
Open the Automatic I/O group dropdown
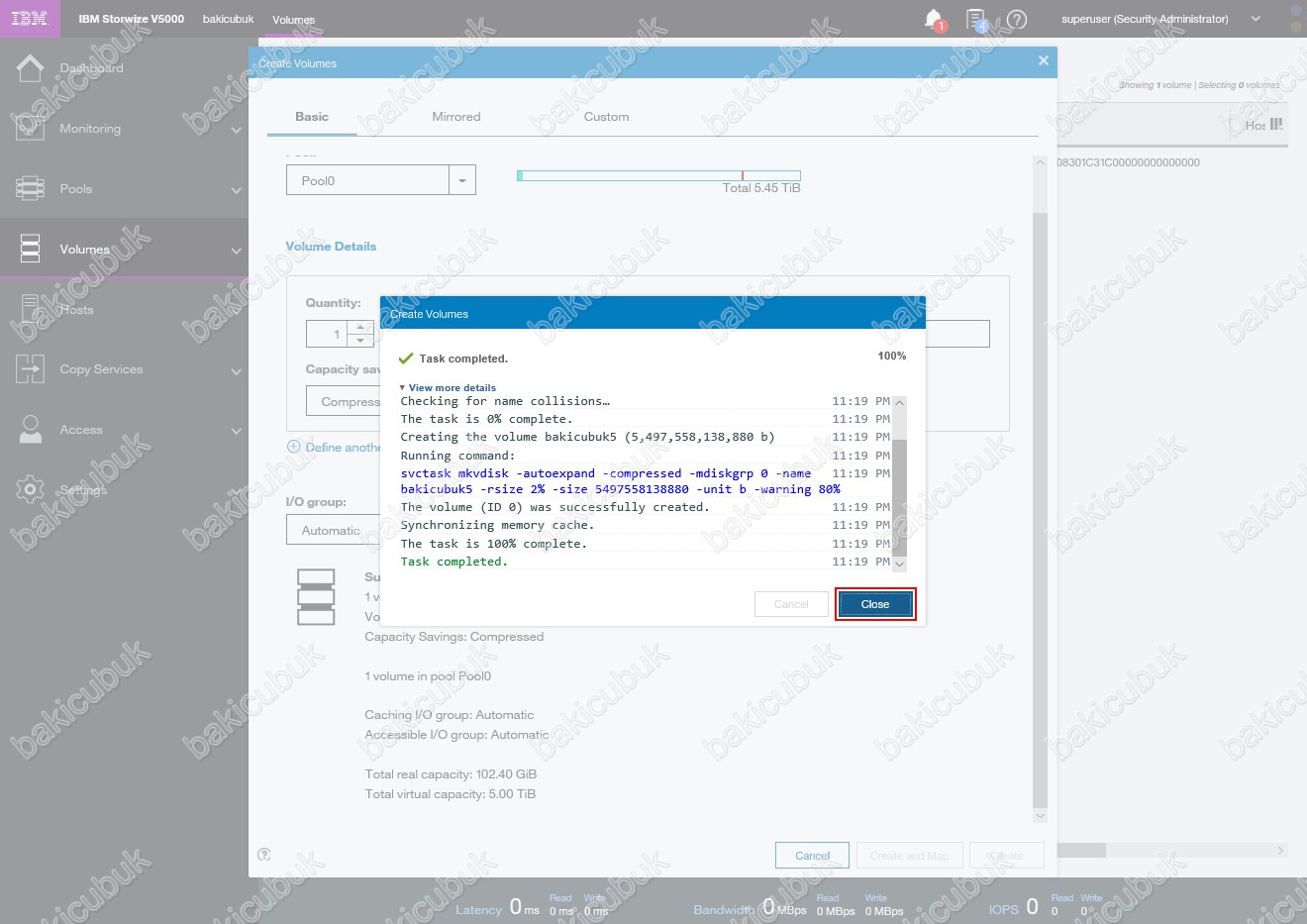coord(333,530)
